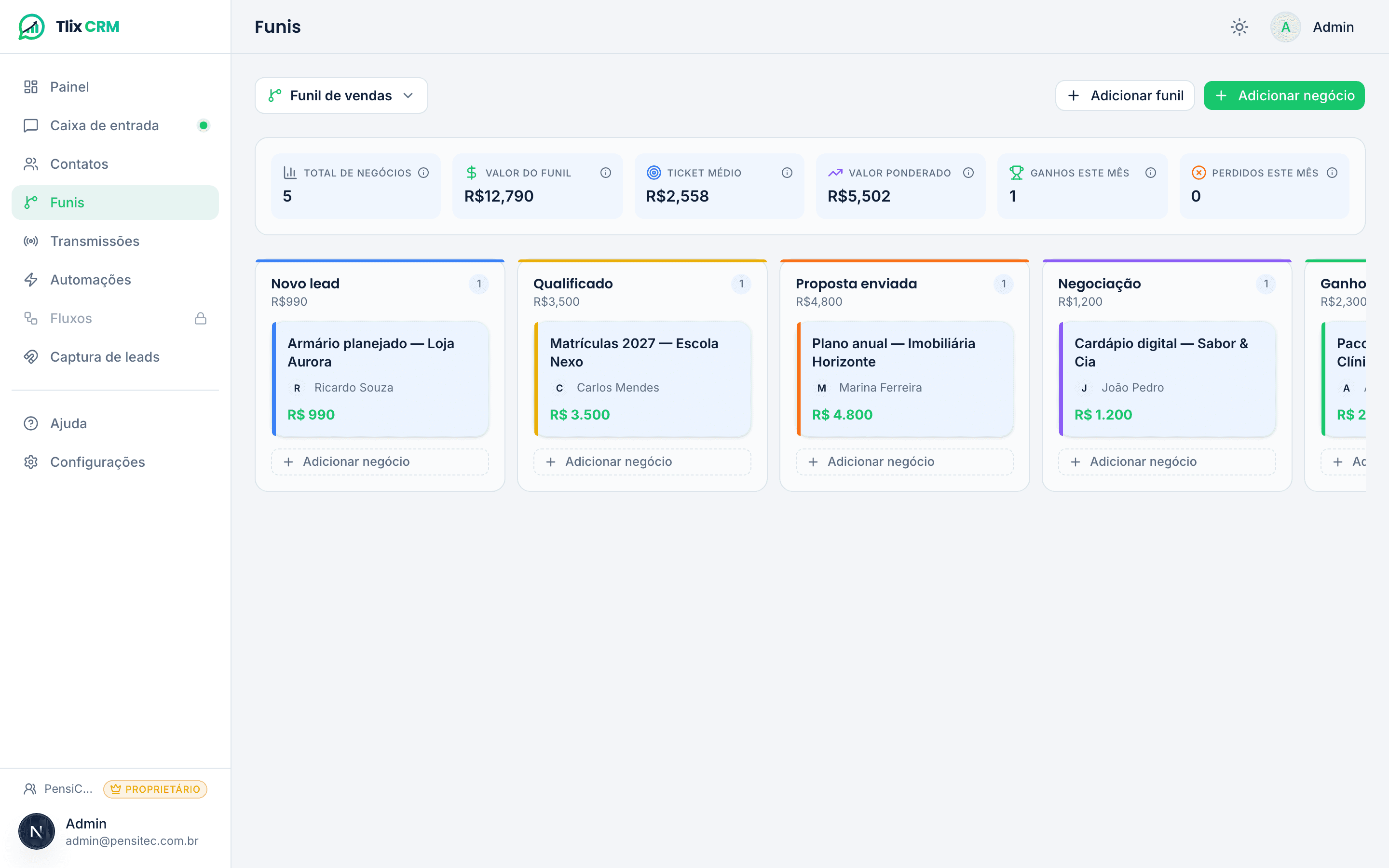Screen dimensions: 1389x868
Task: Click the Qualificado column count badge
Action: coord(741,284)
